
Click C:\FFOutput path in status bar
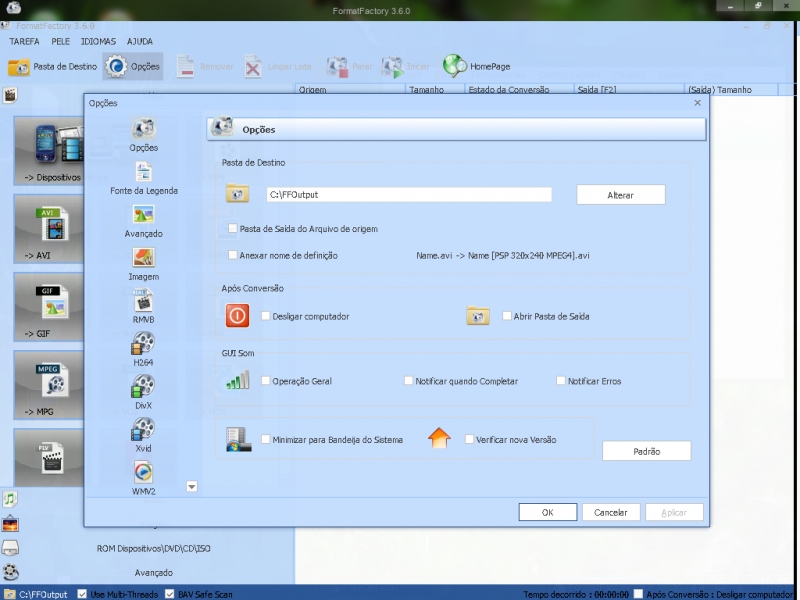(43, 594)
